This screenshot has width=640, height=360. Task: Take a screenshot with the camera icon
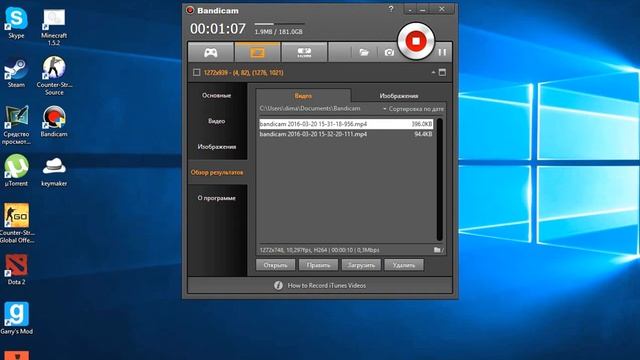pos(389,52)
